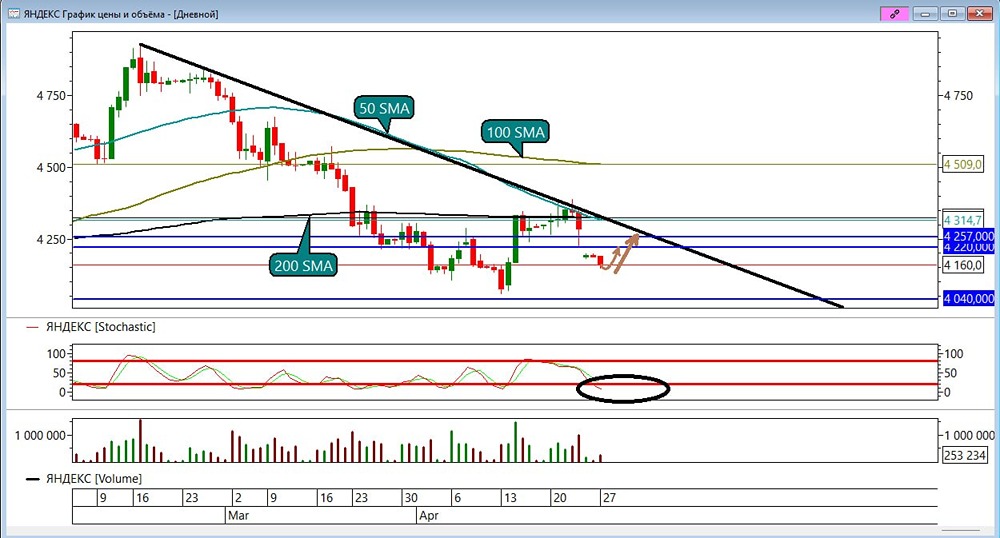Click the 27 date label on time axis
The image size is (1000, 538).
point(609,498)
